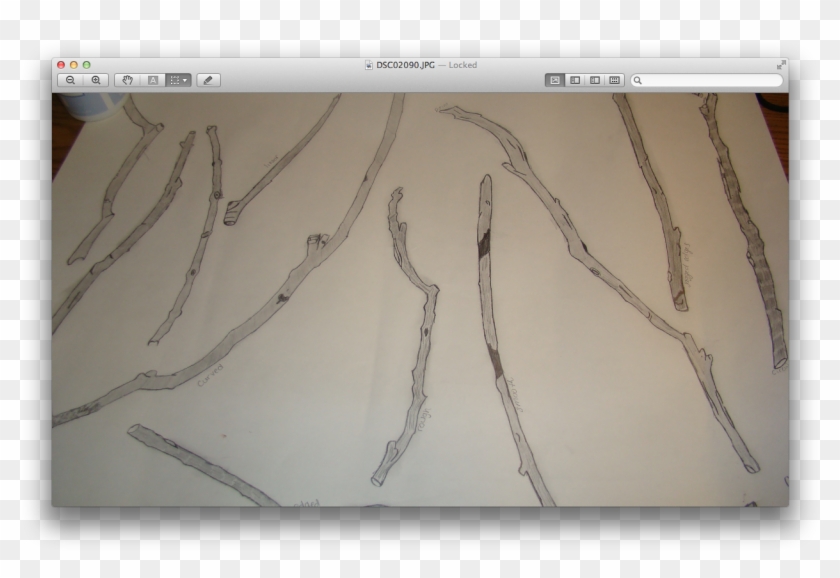
Task: Click inside the search field
Action: (x=712, y=80)
